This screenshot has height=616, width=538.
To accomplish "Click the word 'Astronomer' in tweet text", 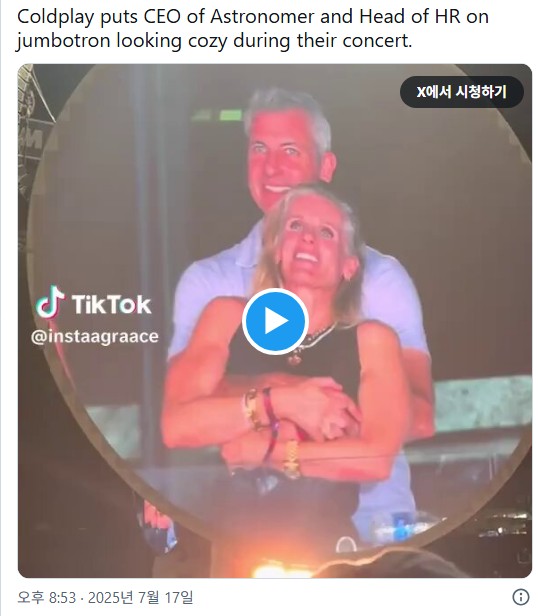I will [x=262, y=17].
